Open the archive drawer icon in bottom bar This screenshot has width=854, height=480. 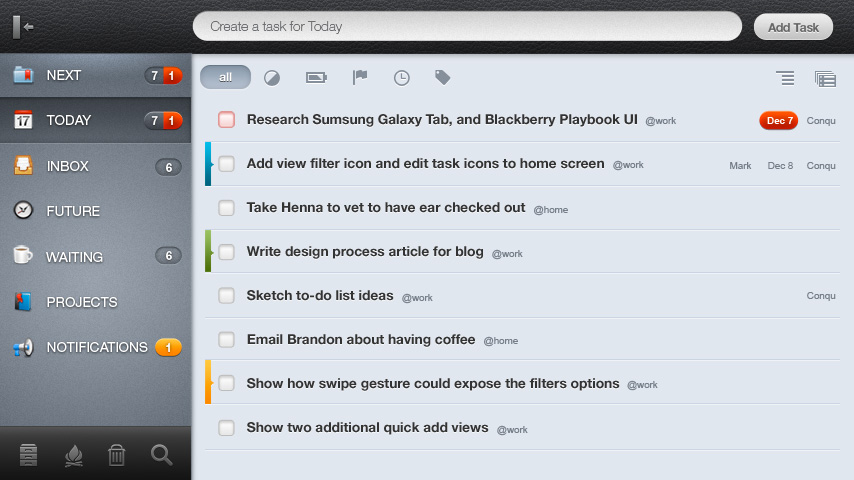click(x=28, y=455)
